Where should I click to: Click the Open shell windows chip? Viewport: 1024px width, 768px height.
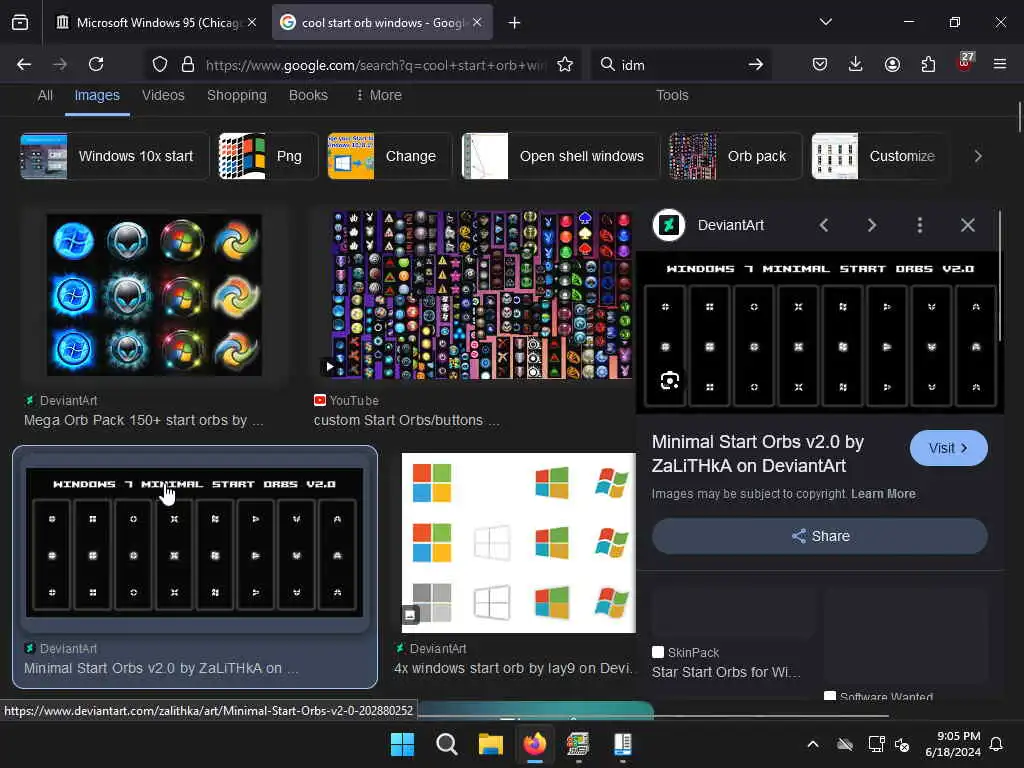coord(561,156)
